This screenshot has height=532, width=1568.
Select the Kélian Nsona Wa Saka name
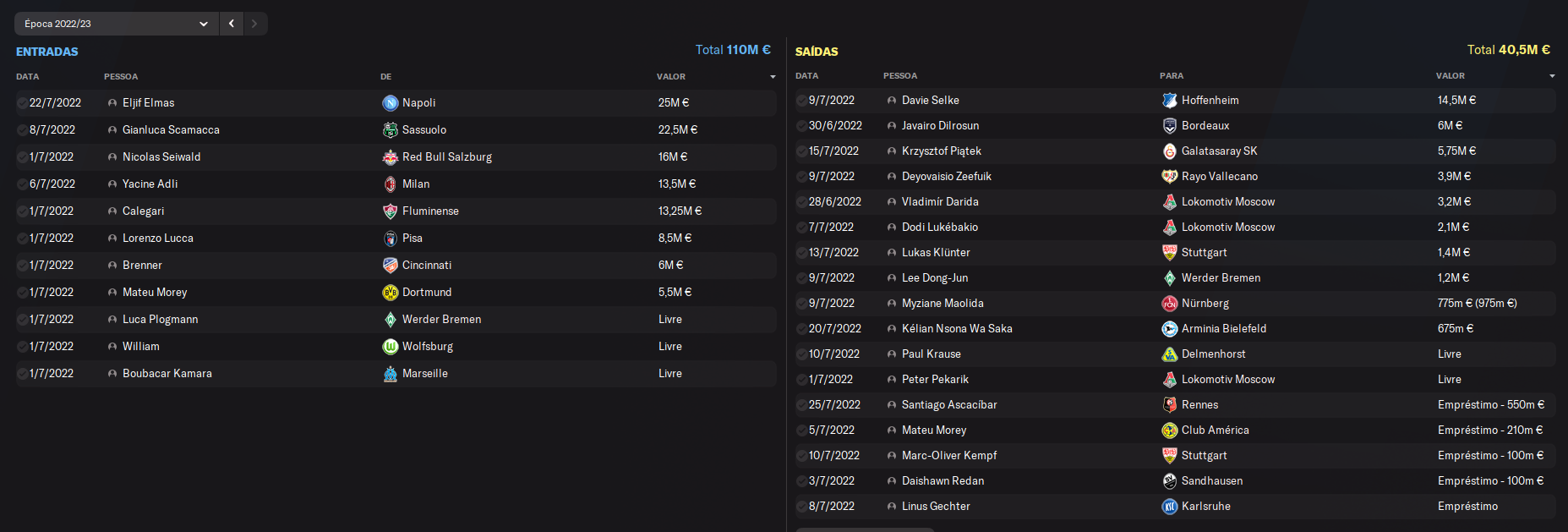(x=957, y=329)
